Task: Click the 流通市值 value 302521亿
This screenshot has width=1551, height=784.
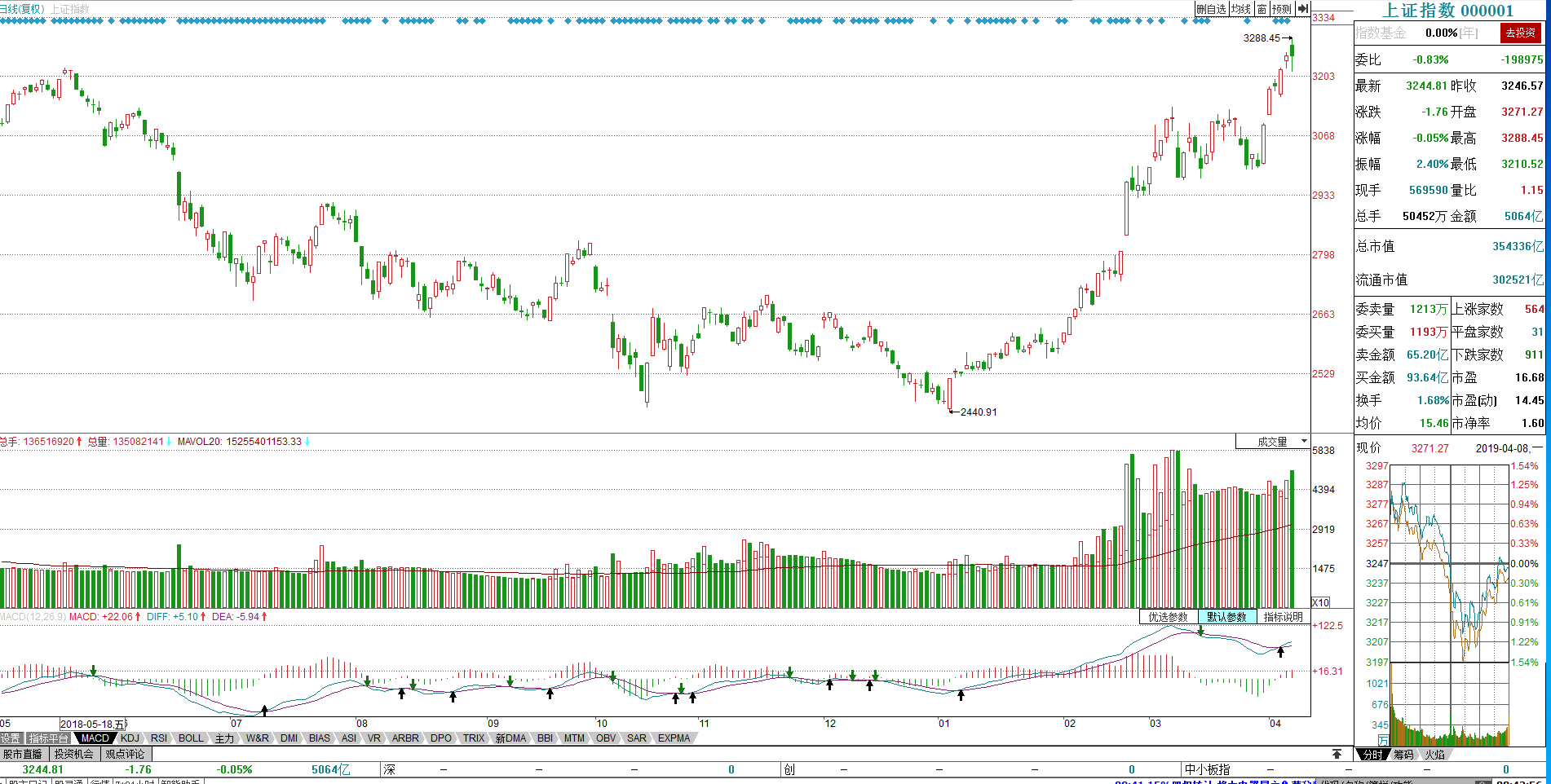Action: (1518, 280)
